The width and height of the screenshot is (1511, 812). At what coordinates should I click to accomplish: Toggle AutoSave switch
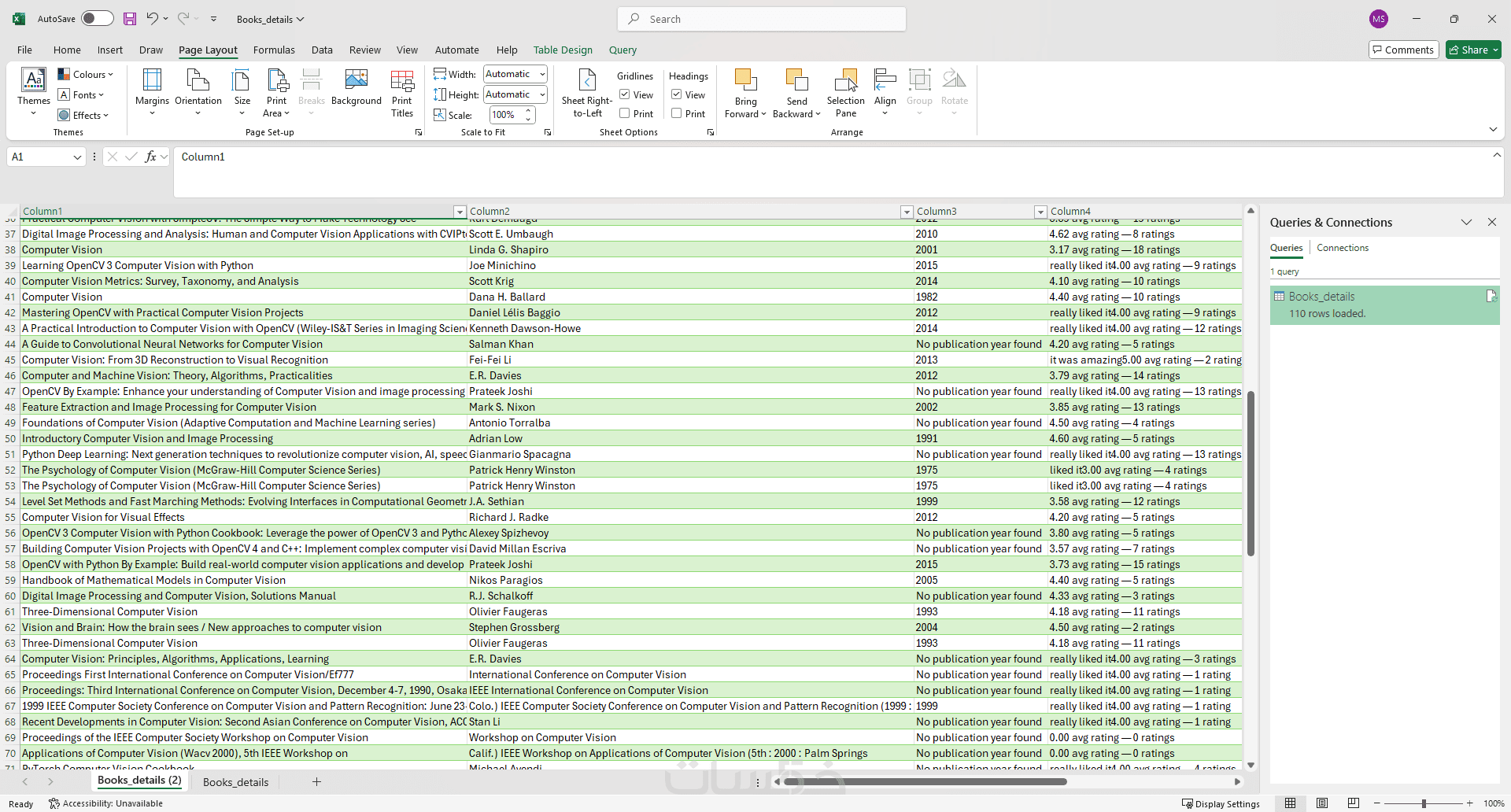click(98, 19)
